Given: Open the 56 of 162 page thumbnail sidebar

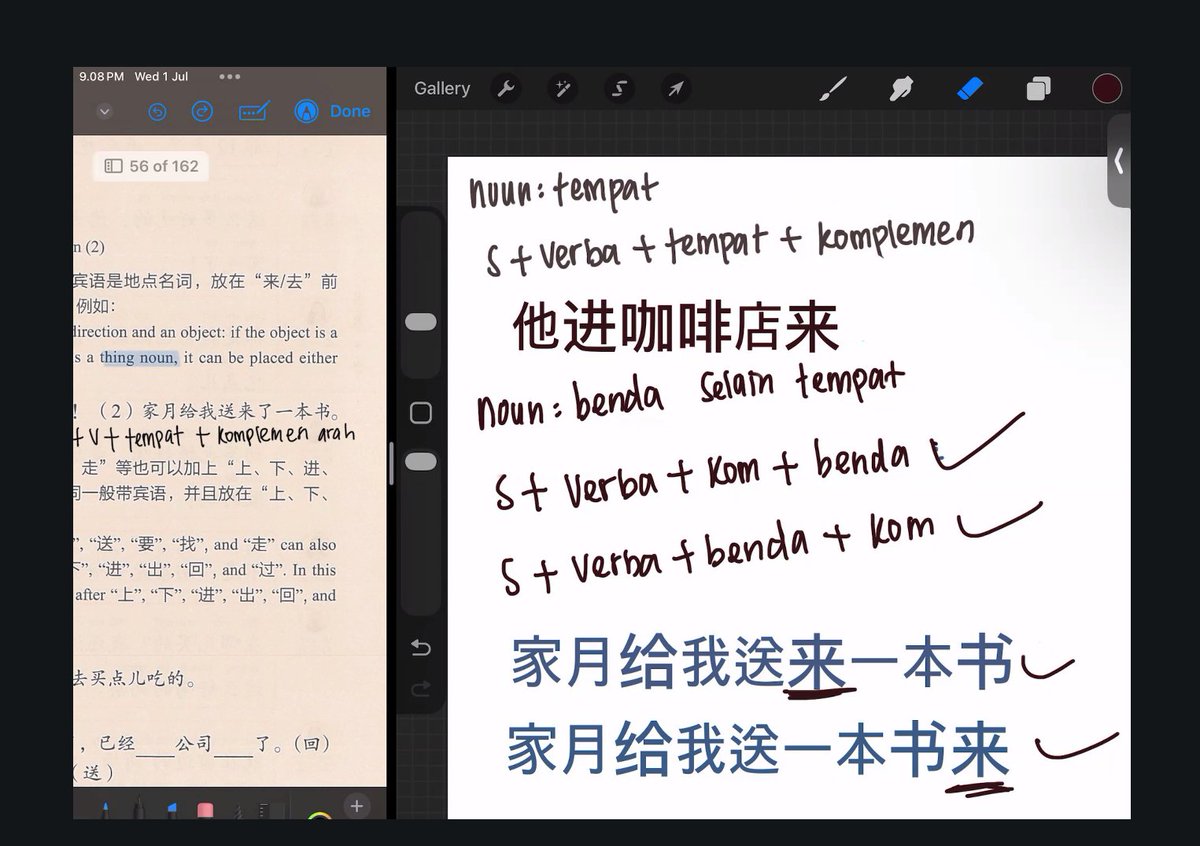Looking at the screenshot, I should point(152,166).
